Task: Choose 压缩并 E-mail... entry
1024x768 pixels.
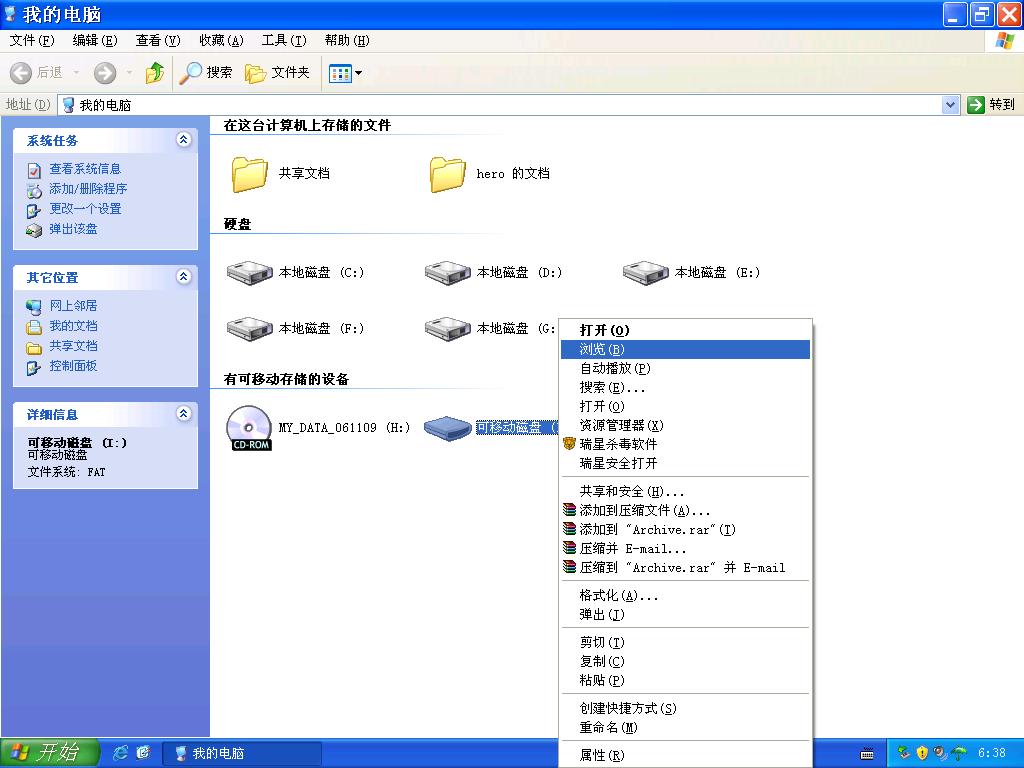Action: pos(685,549)
